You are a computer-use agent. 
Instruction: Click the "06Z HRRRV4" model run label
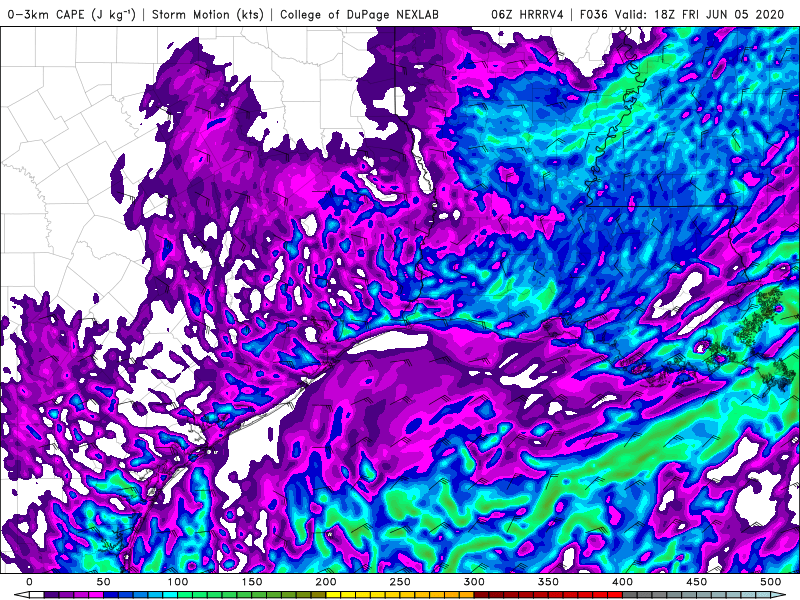[528, 14]
